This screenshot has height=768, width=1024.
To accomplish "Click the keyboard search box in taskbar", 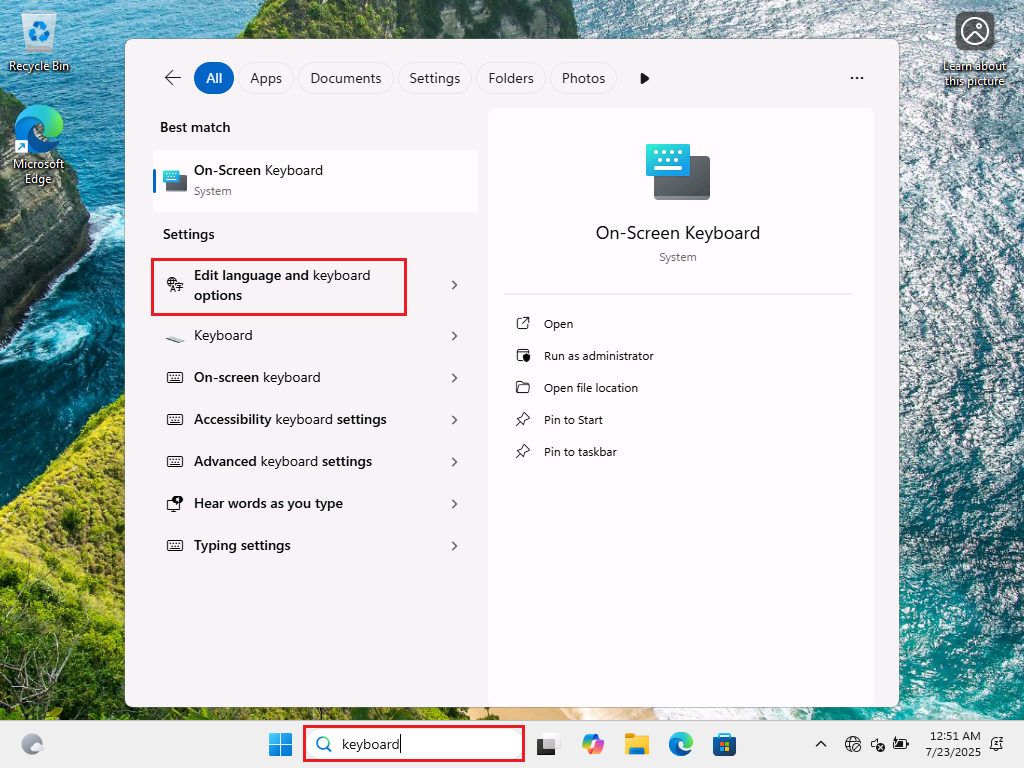I will pyautogui.click(x=414, y=744).
